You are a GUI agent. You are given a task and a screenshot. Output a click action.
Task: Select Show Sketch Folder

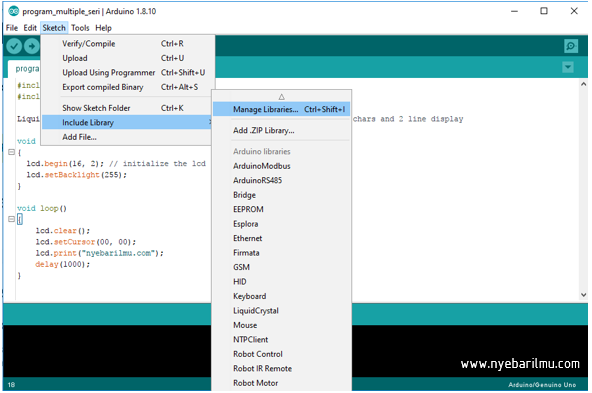tap(127, 108)
